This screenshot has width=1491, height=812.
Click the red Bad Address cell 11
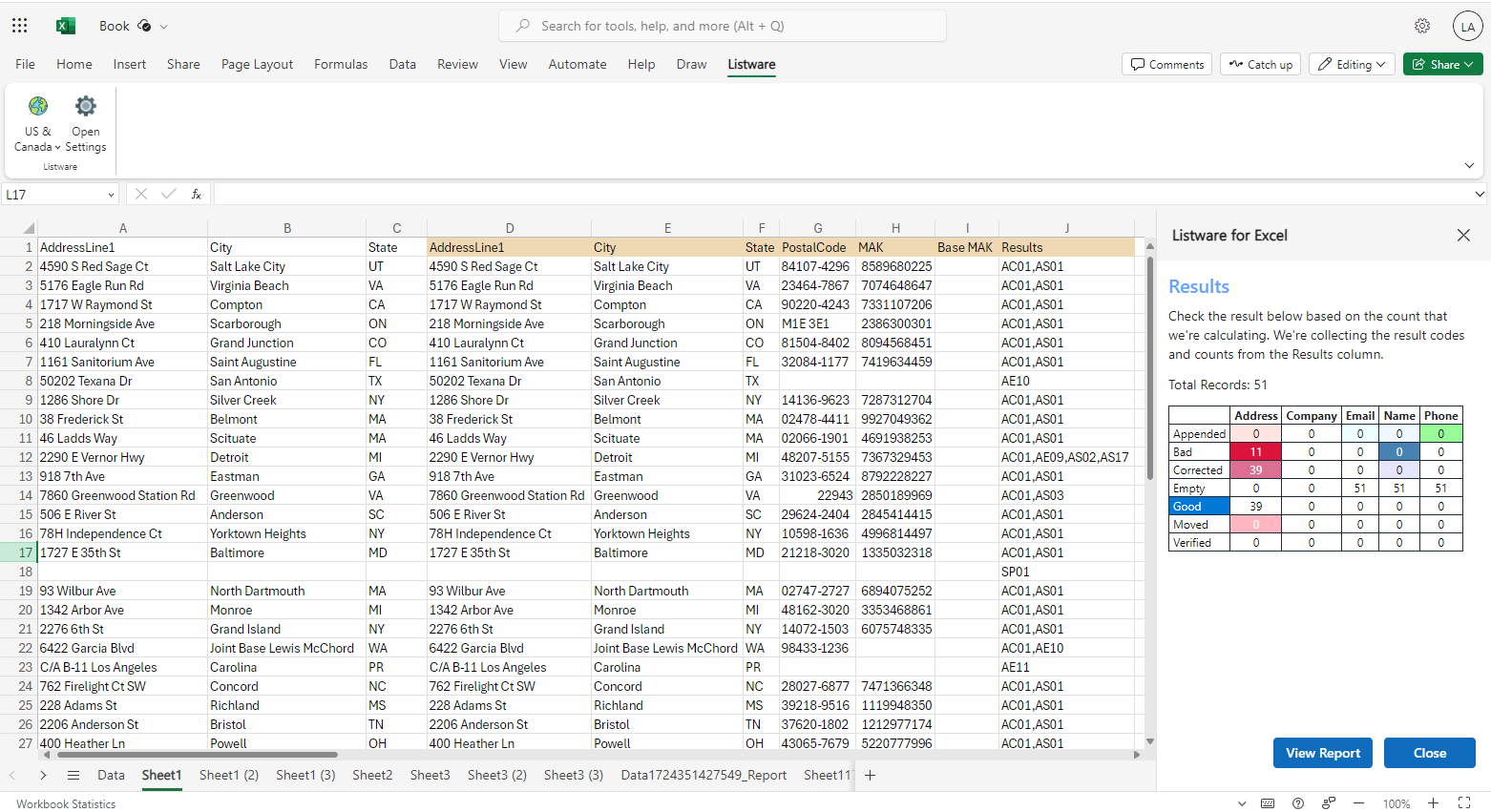pos(1256,452)
